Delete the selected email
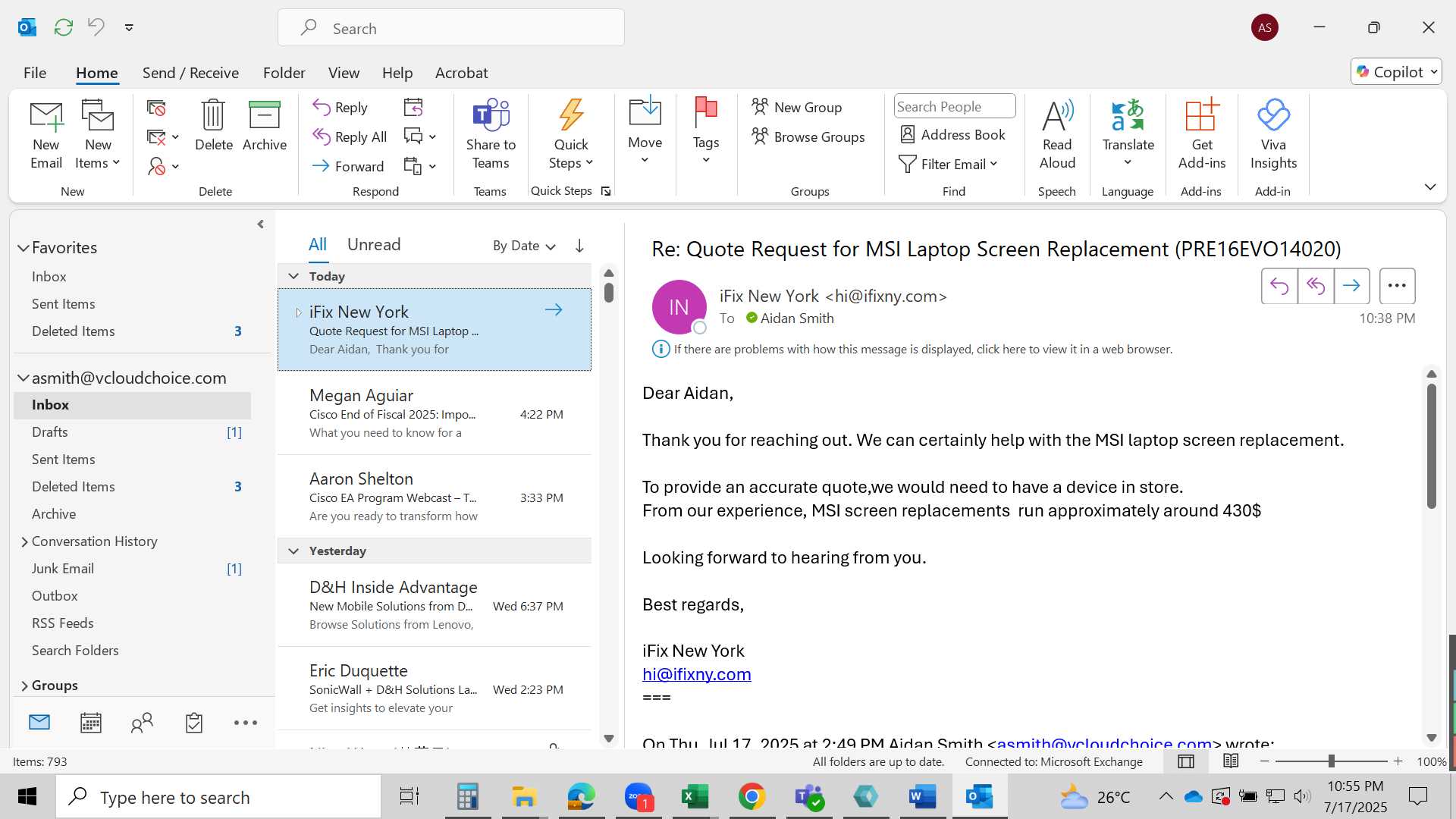The height and width of the screenshot is (819, 1456). click(x=214, y=126)
